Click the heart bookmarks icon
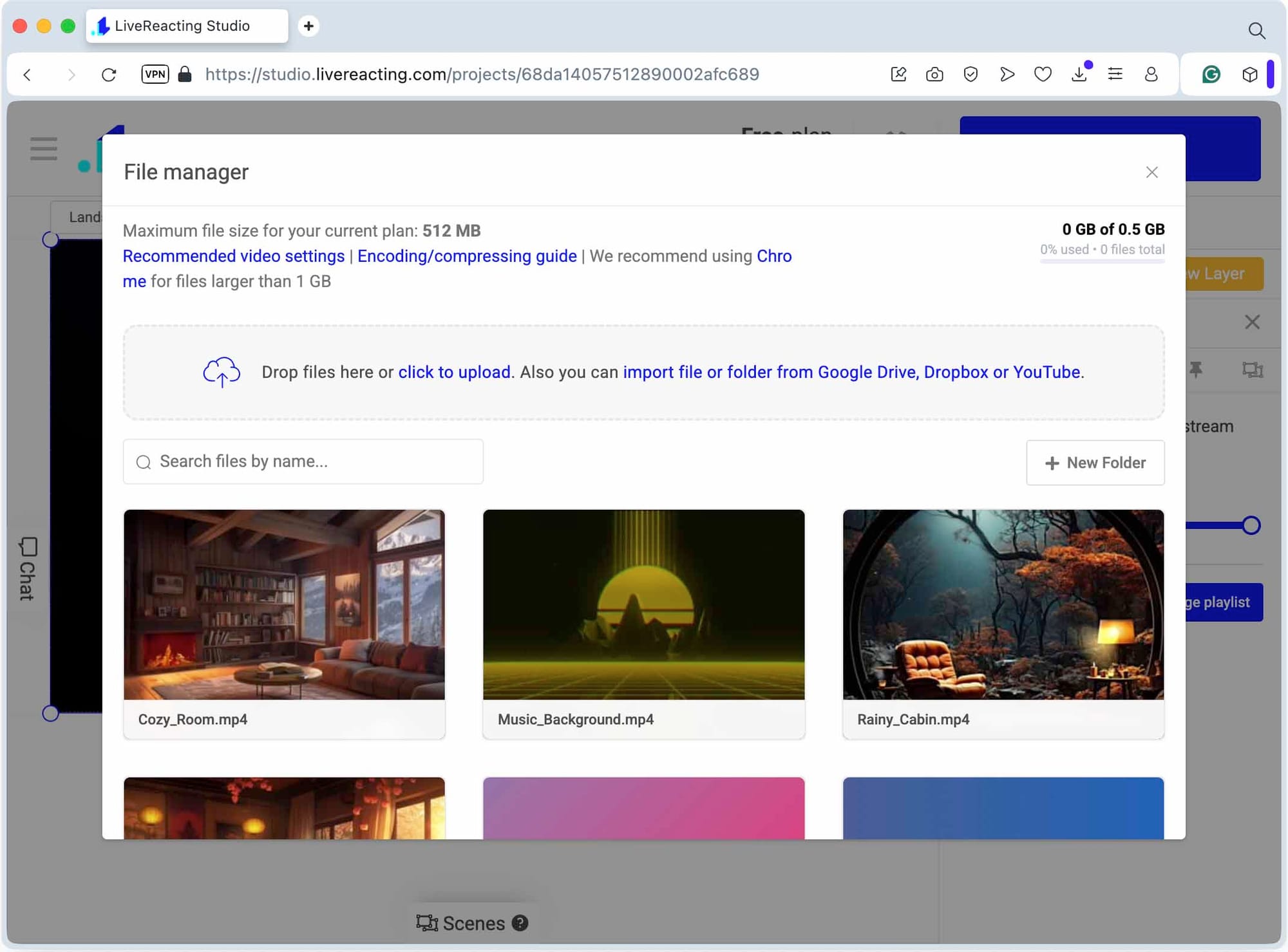 1043,75
